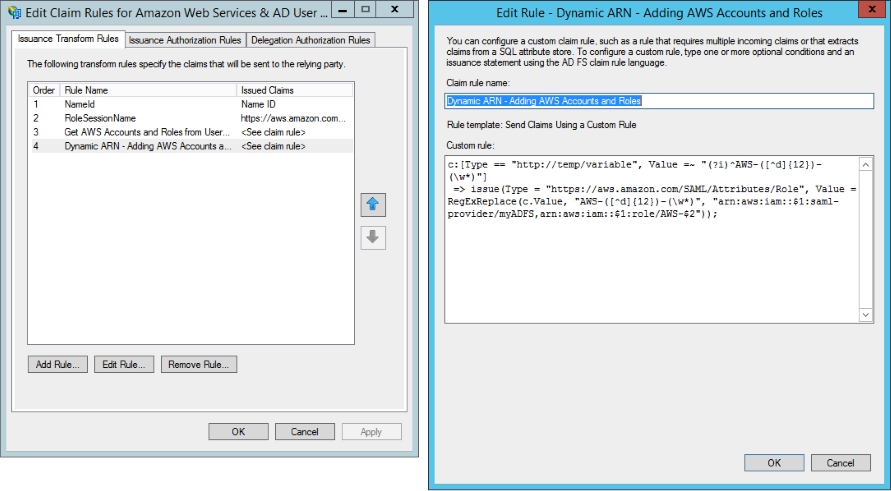The image size is (891, 491).
Task: Click Custom rule scrollbar up arrow
Action: pyautogui.click(x=865, y=165)
